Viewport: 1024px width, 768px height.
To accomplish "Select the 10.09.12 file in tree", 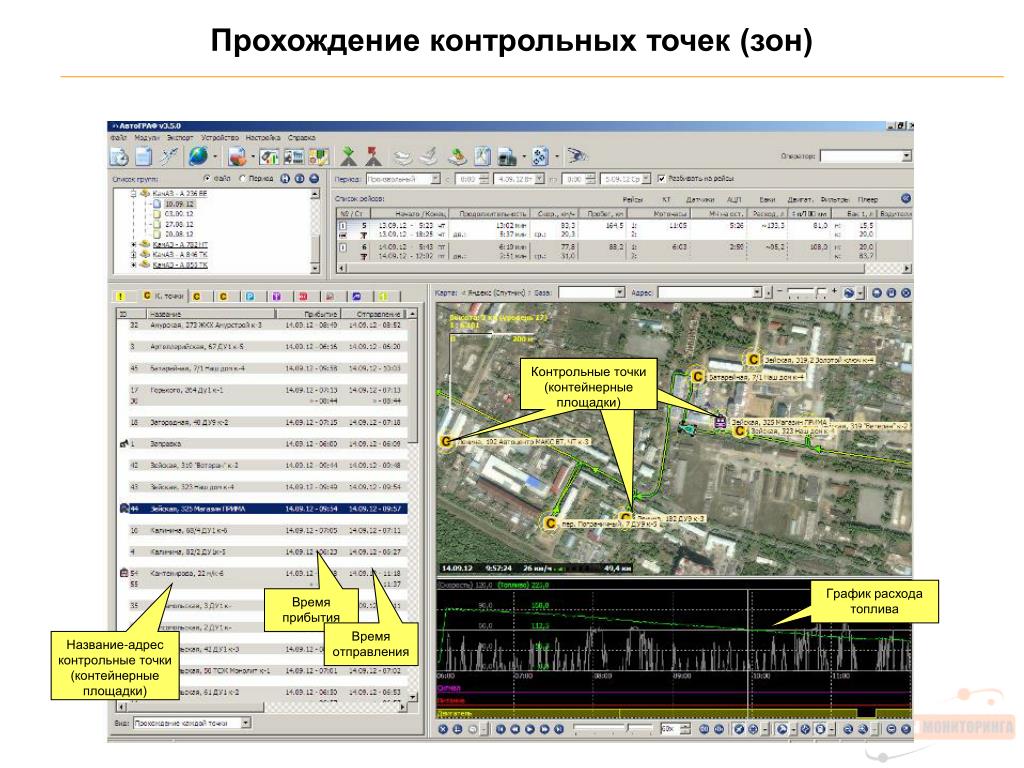I will [178, 204].
